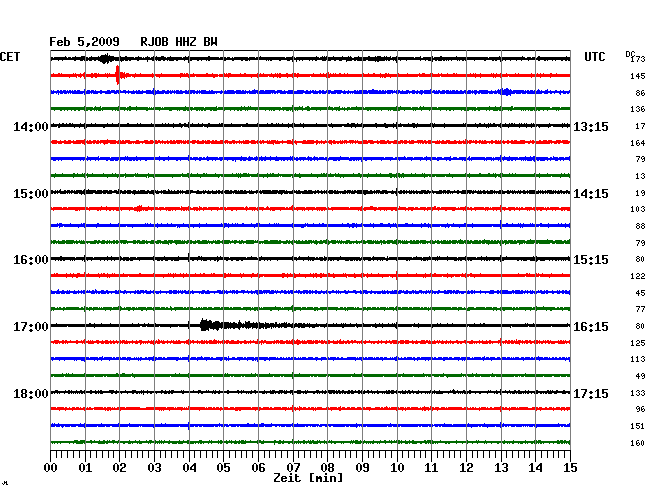650x494 pixels.
Task: Select the DC value '145'
Action: 638,76
